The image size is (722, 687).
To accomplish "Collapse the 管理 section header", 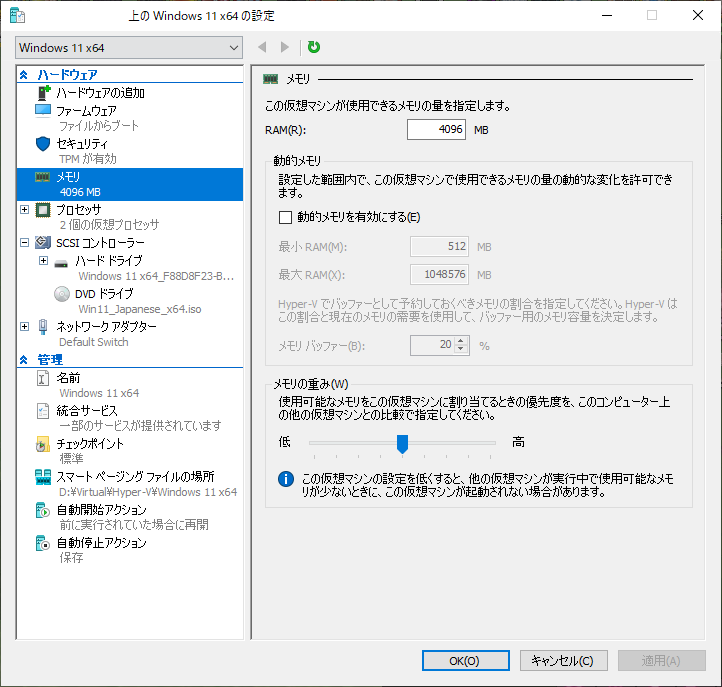I will click(x=23, y=360).
